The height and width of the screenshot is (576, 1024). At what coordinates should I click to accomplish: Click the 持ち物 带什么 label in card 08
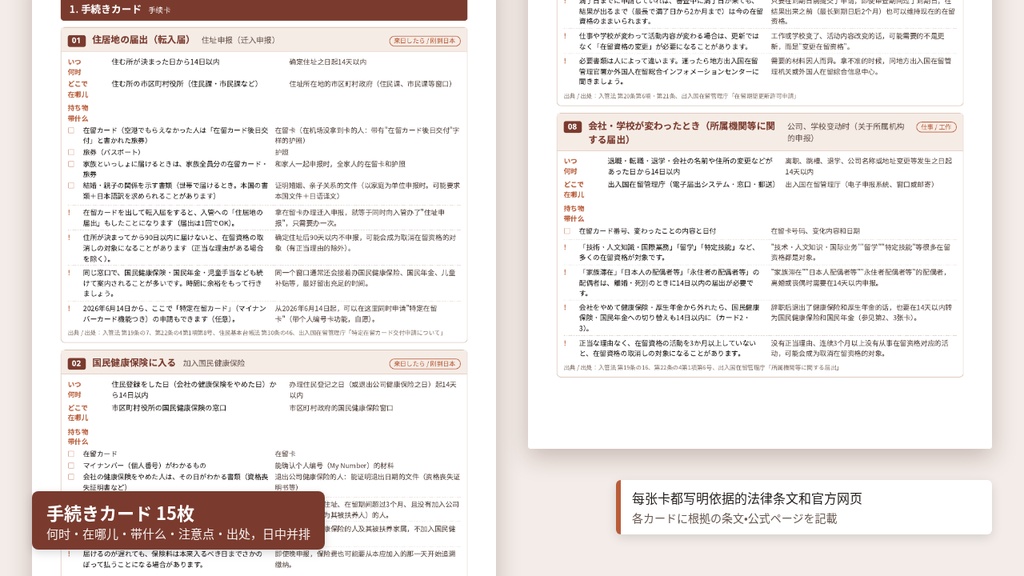574,214
